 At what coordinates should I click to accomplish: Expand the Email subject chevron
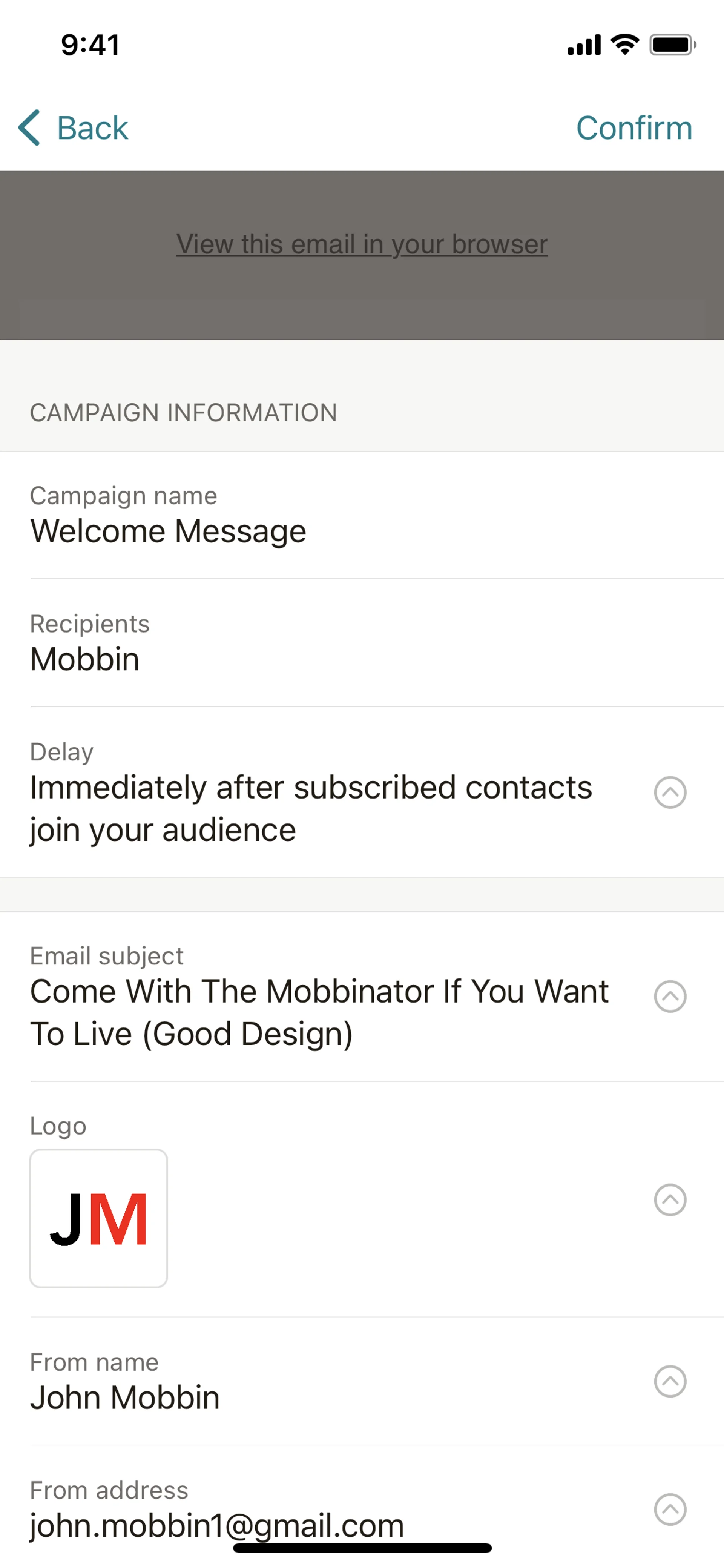click(670, 997)
